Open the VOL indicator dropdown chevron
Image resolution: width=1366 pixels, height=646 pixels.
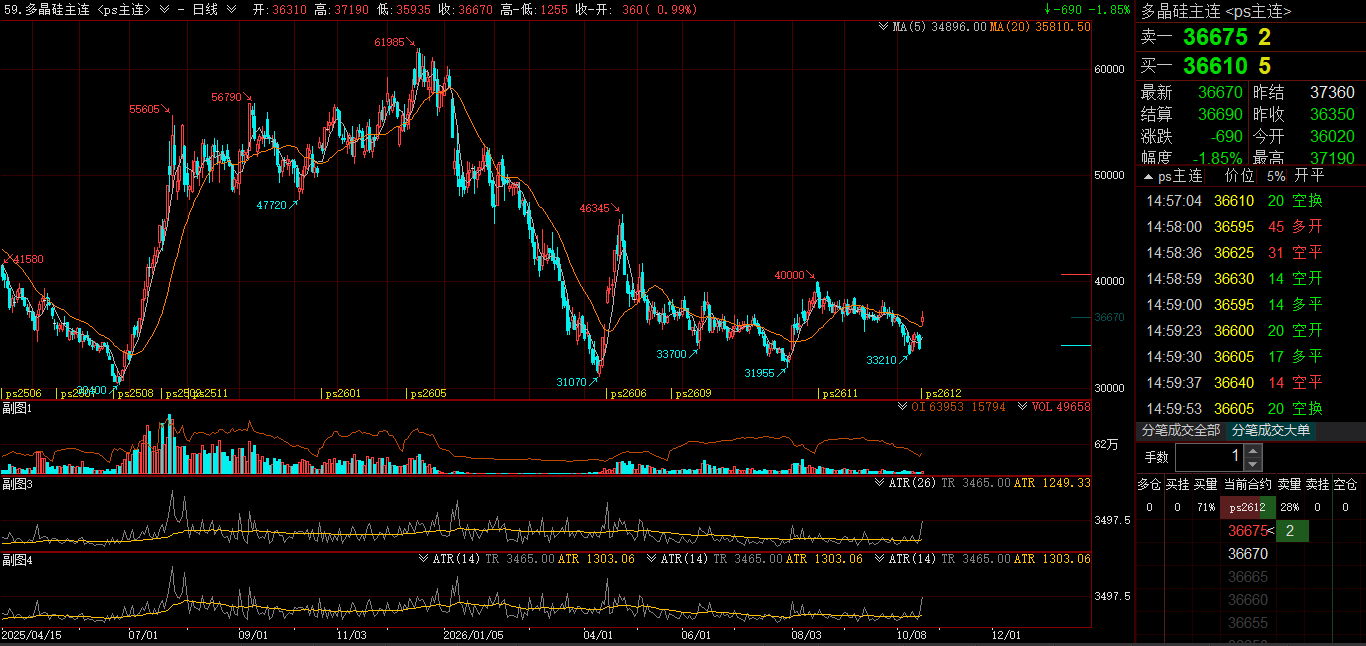pyautogui.click(x=1022, y=406)
